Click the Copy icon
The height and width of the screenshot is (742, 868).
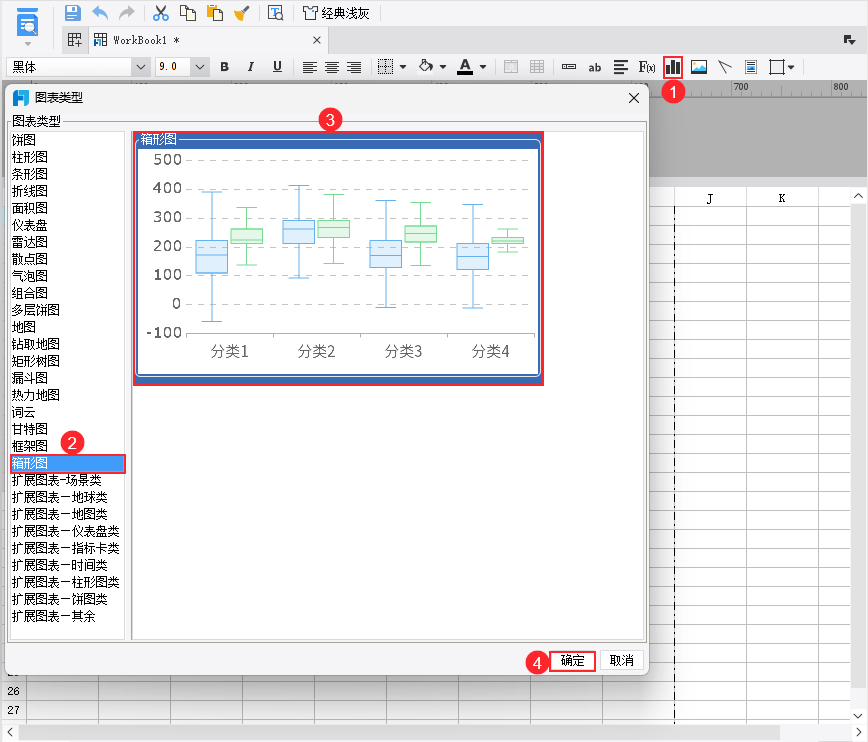(188, 13)
